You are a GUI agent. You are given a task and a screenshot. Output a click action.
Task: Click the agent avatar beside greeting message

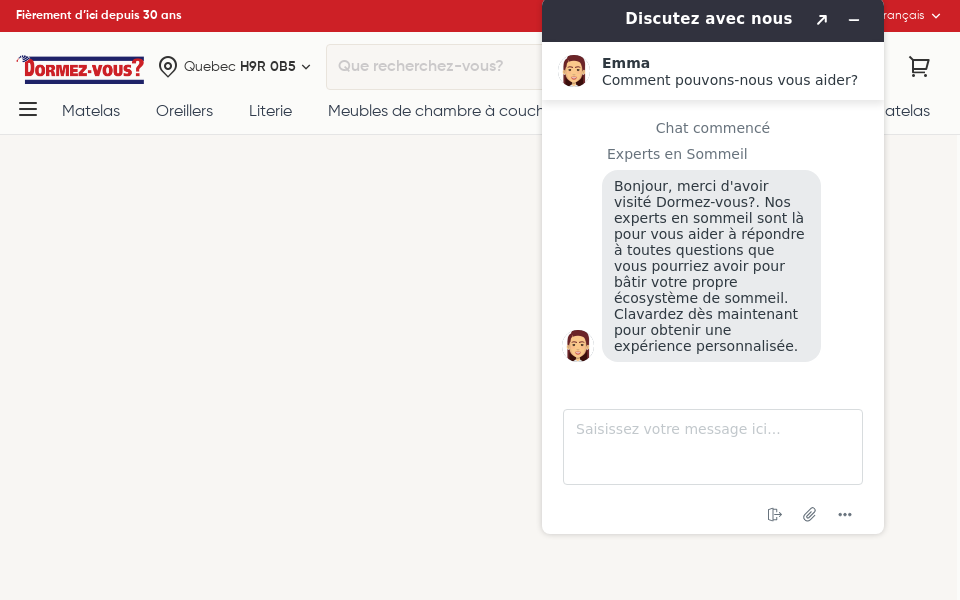pyautogui.click(x=578, y=345)
